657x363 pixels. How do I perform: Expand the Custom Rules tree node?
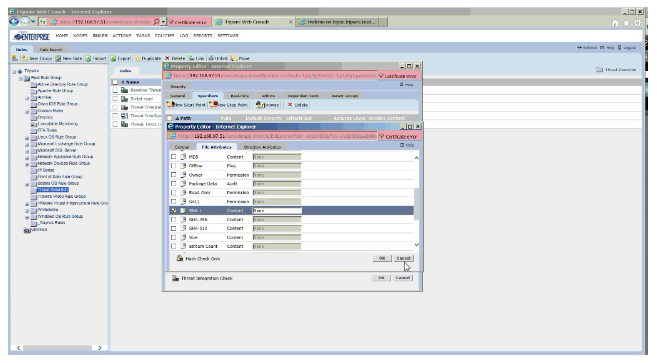(x=27, y=111)
